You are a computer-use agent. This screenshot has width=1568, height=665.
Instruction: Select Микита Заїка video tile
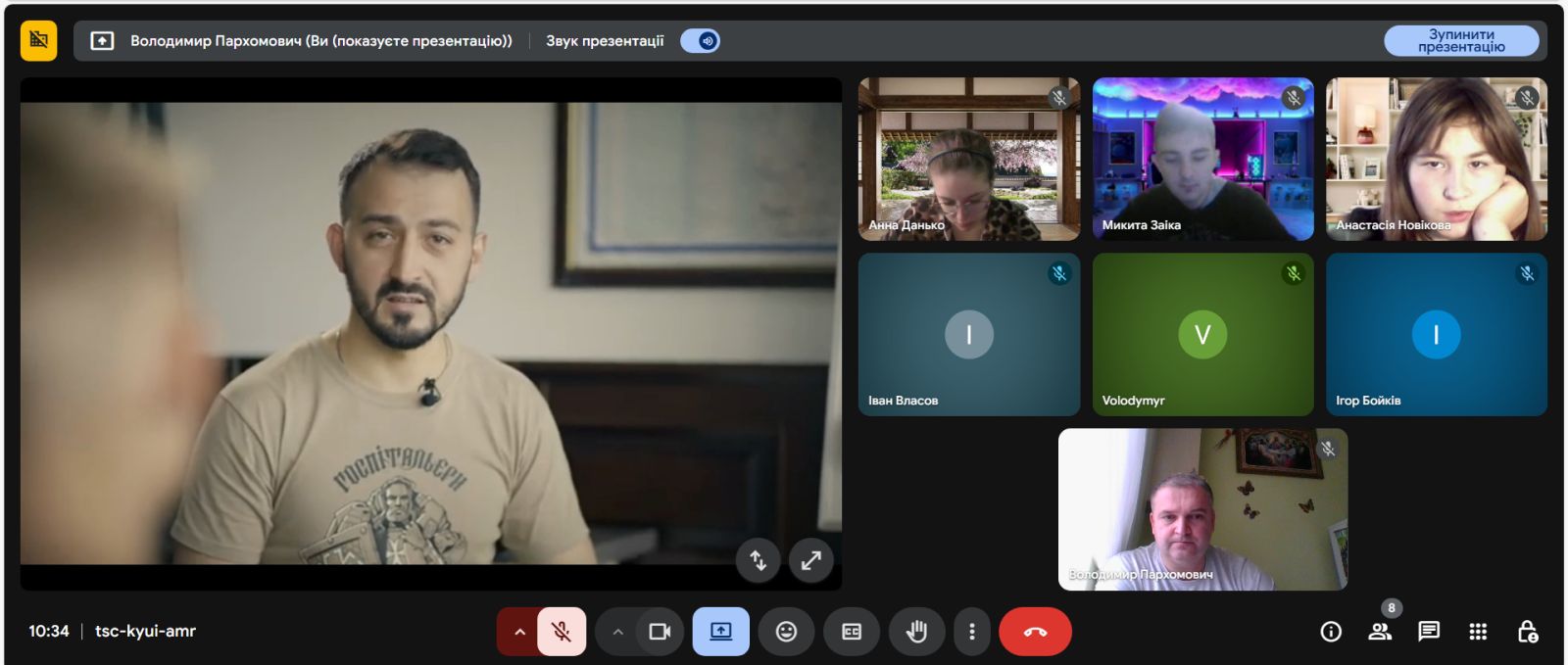pyautogui.click(x=1202, y=159)
